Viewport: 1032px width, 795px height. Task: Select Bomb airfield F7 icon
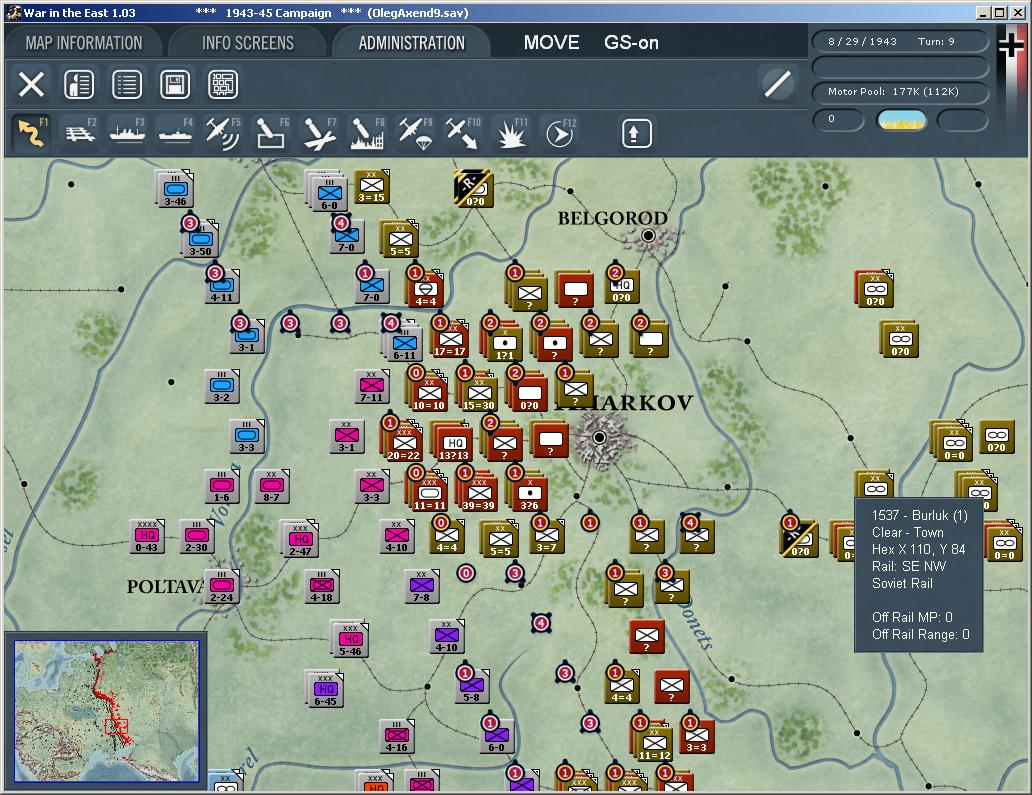click(319, 132)
